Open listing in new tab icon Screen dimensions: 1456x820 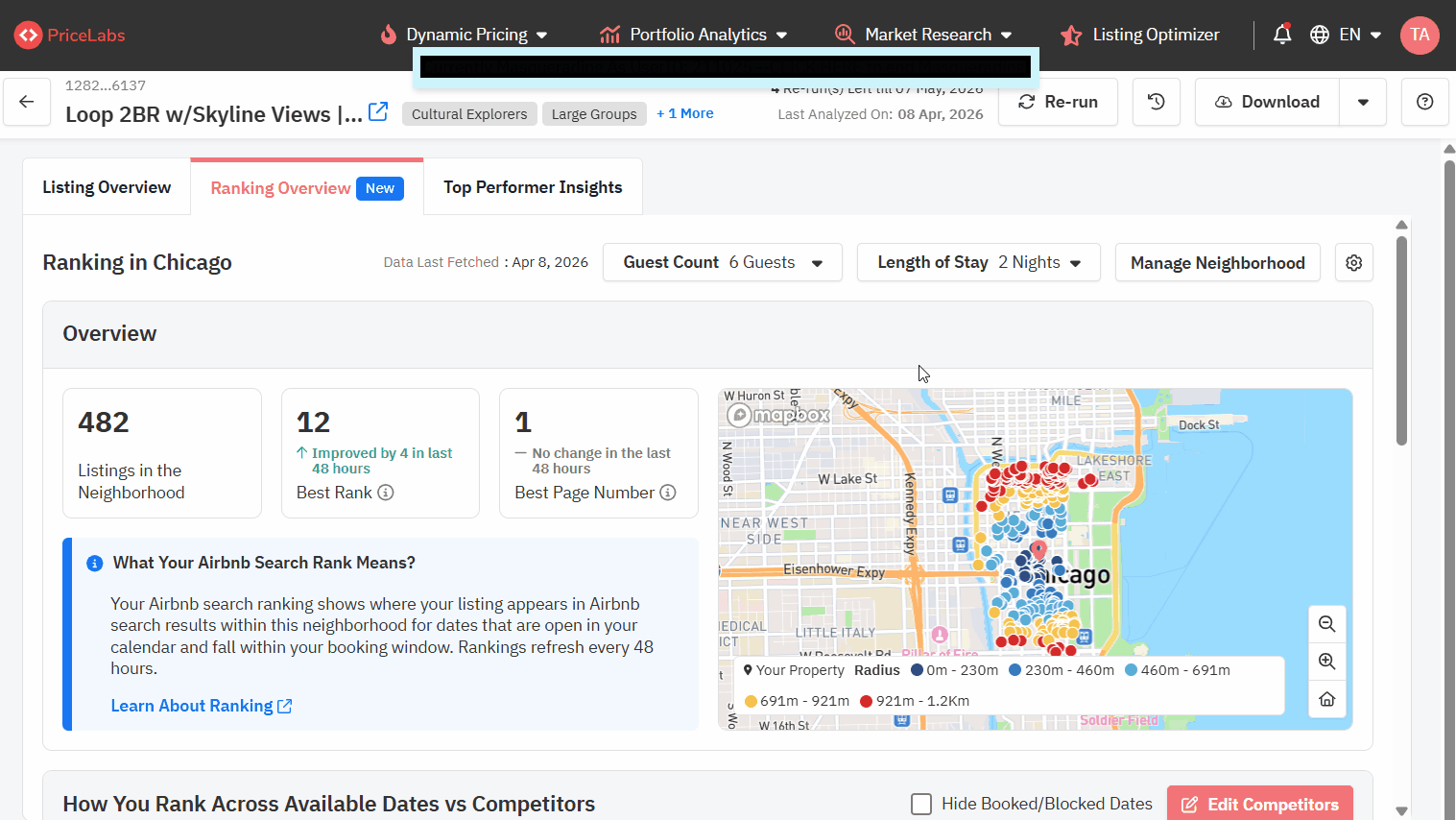[x=378, y=112]
